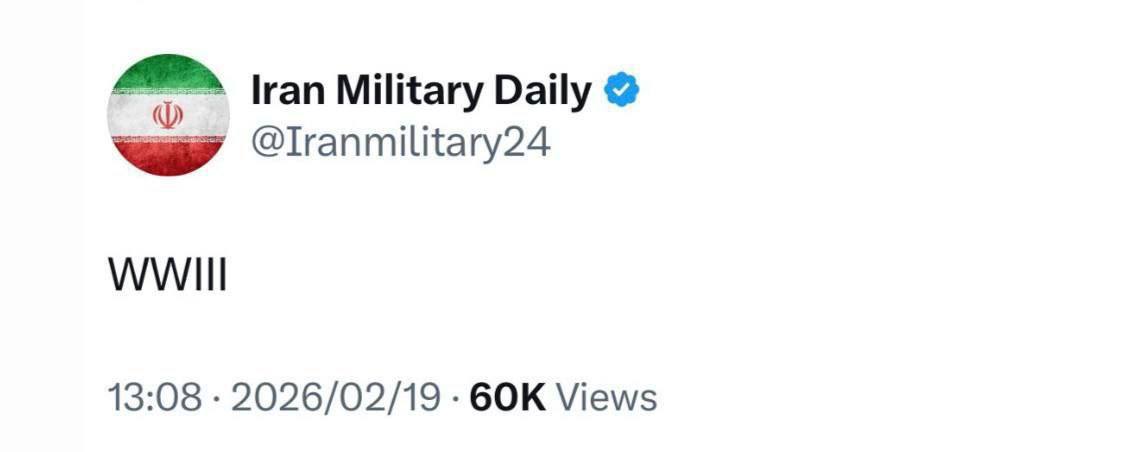The height and width of the screenshot is (452, 1136).
Task: Open the @Iranmilitary24 handle link
Action: pos(400,142)
